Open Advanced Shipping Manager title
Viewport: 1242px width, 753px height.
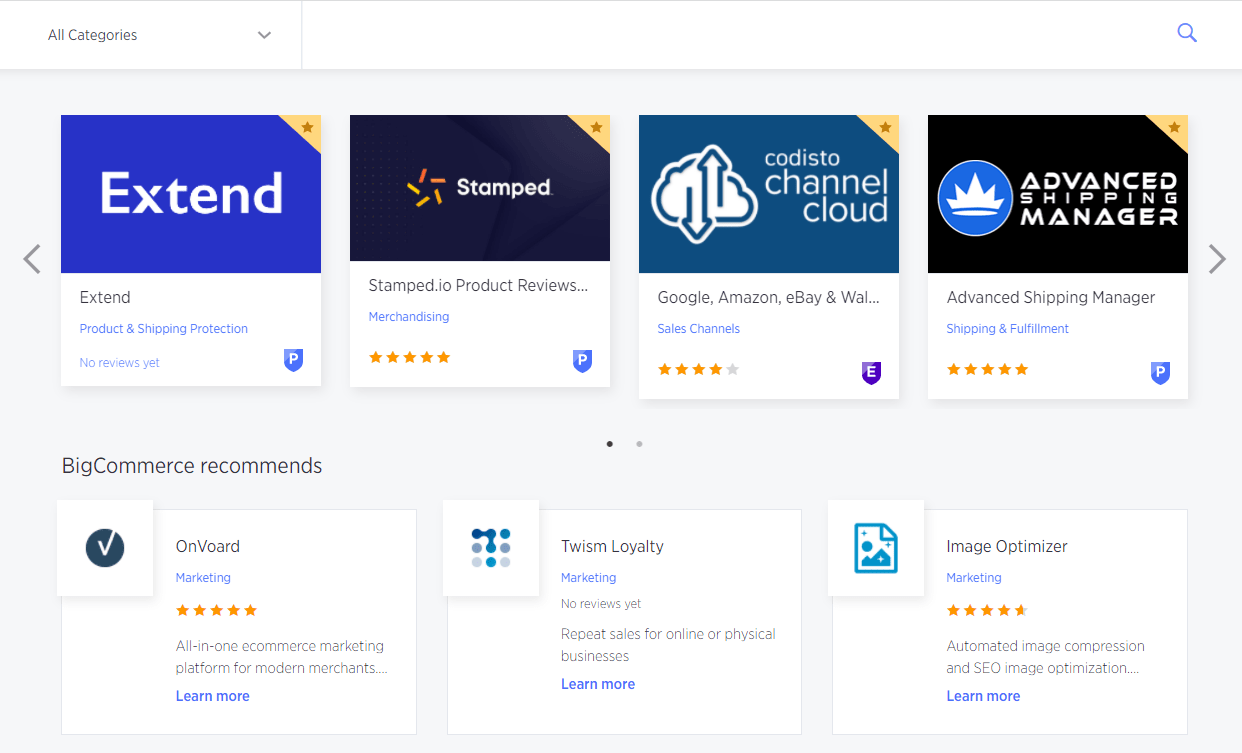[1051, 297]
